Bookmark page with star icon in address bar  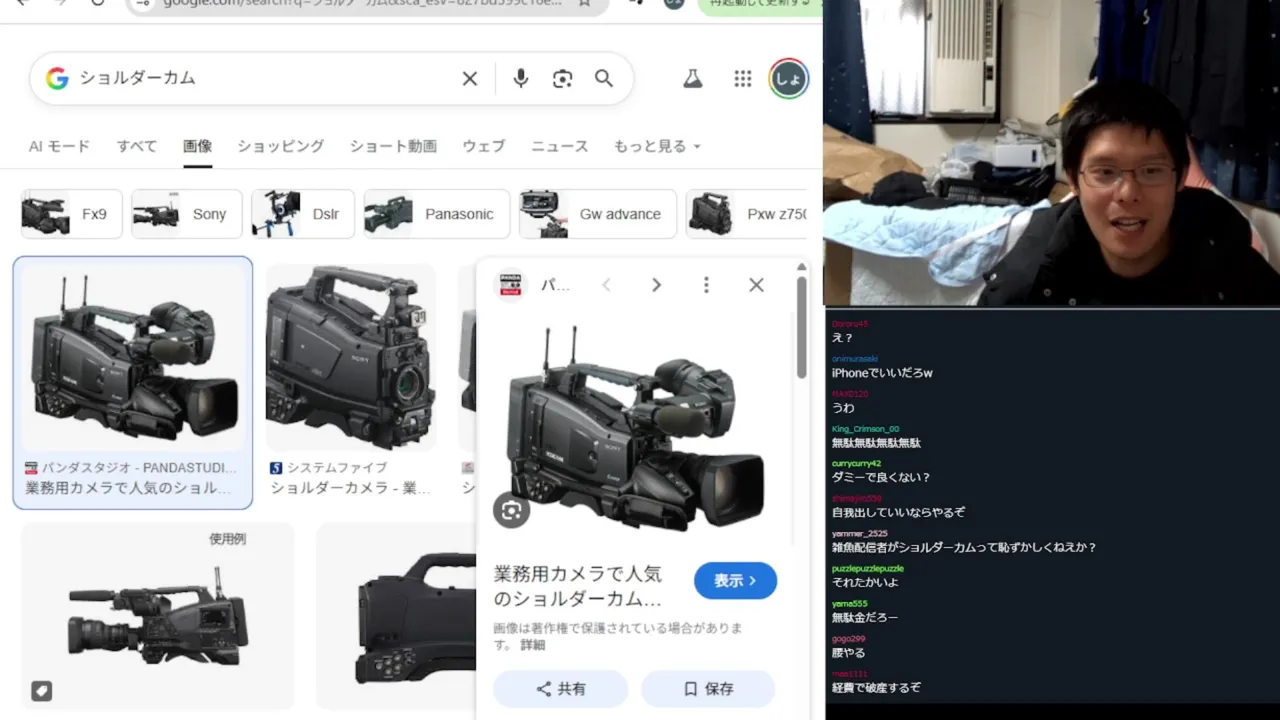[585, 3]
